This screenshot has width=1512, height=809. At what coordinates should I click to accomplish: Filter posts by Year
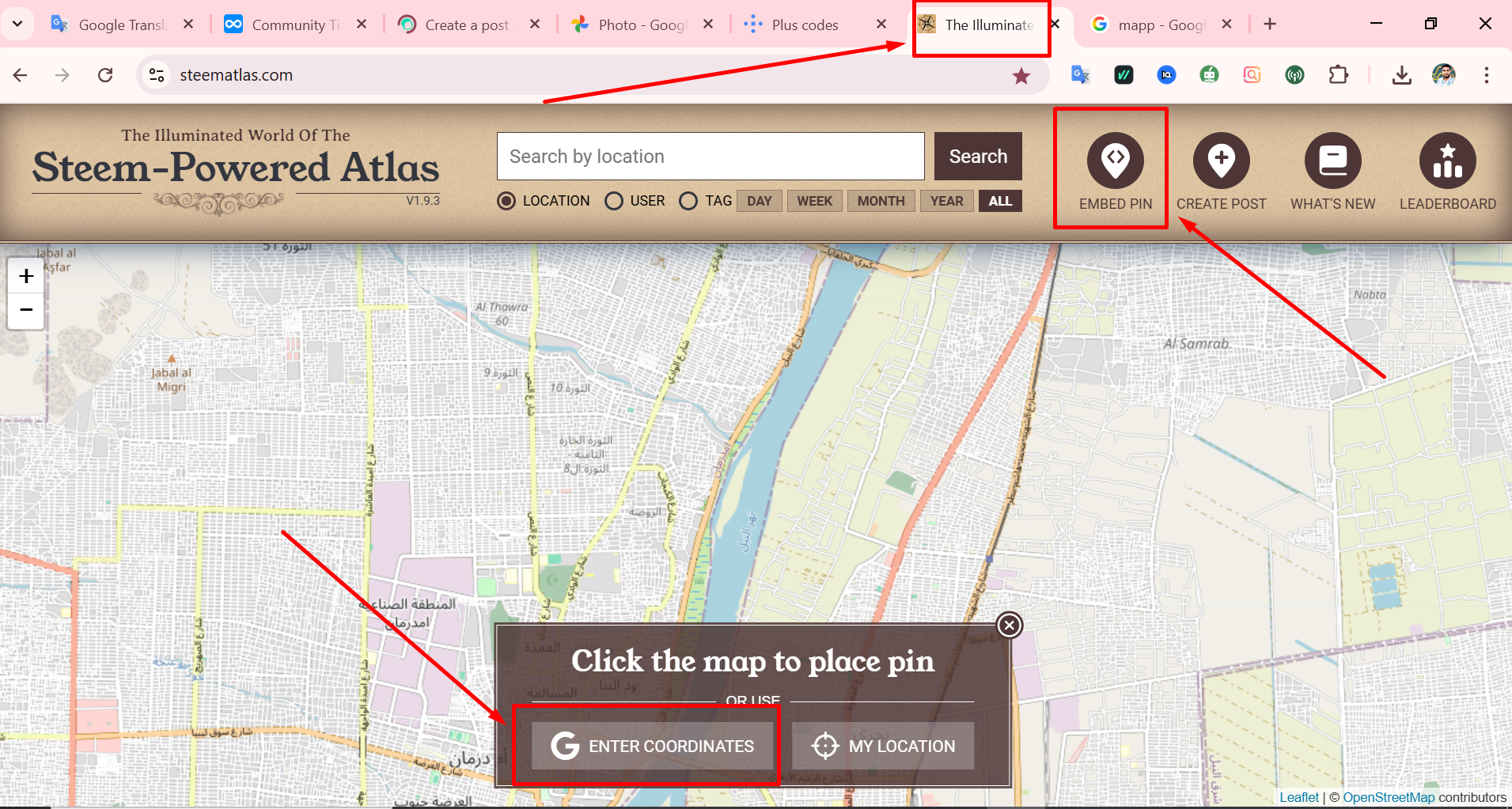click(x=946, y=201)
